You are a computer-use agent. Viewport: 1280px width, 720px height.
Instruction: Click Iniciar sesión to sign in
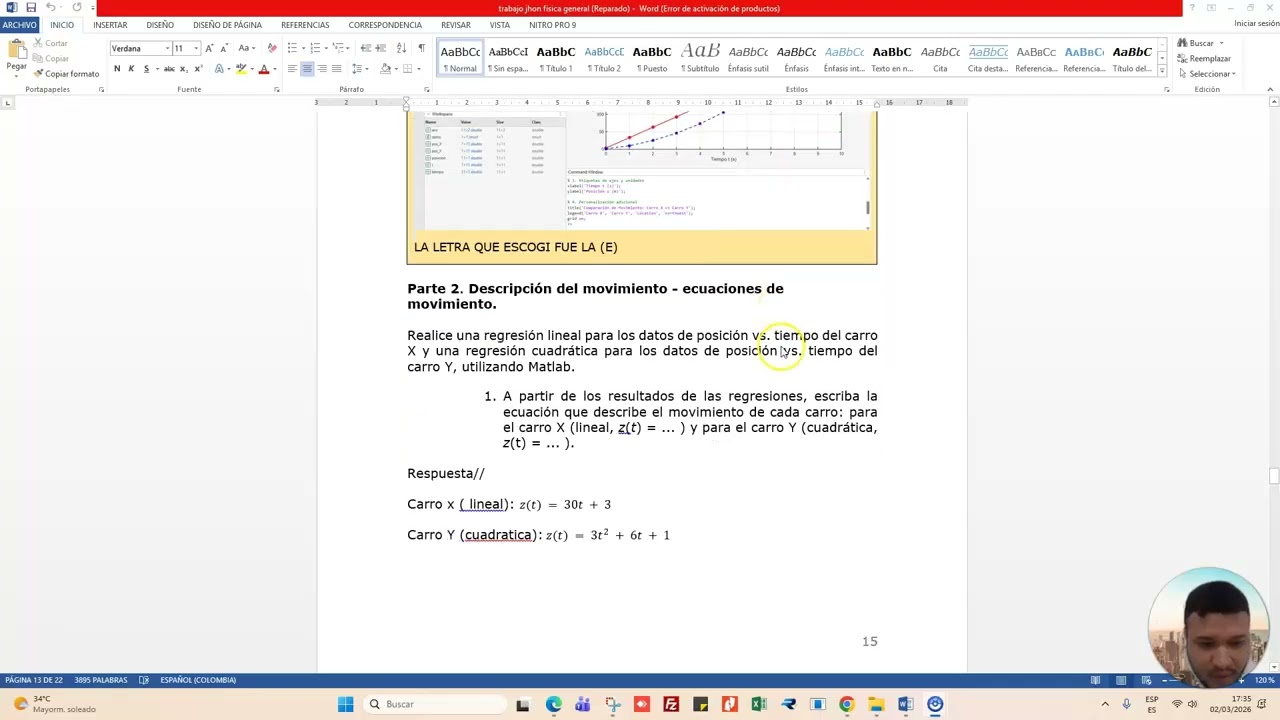click(1256, 23)
